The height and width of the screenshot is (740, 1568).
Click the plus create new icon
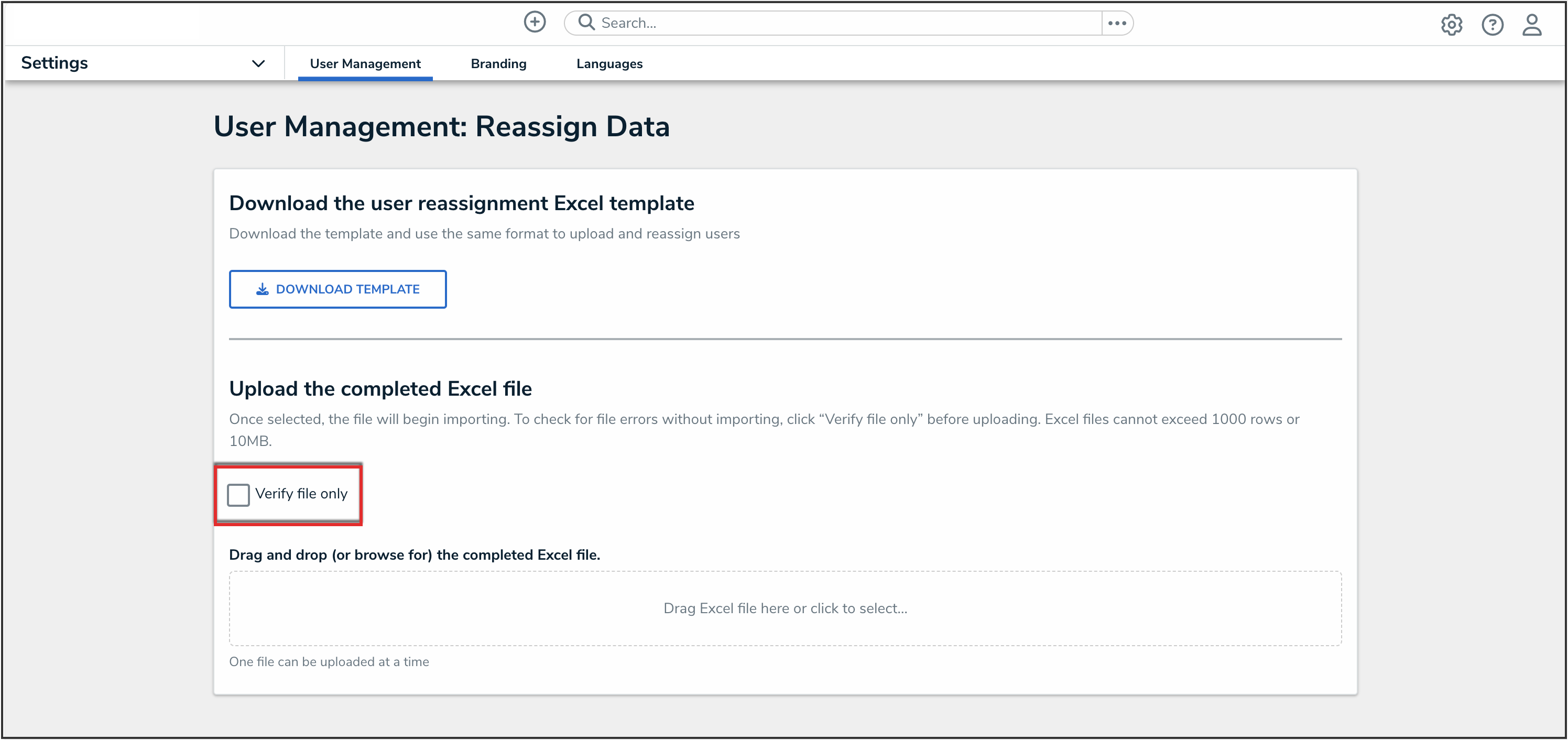coord(535,23)
